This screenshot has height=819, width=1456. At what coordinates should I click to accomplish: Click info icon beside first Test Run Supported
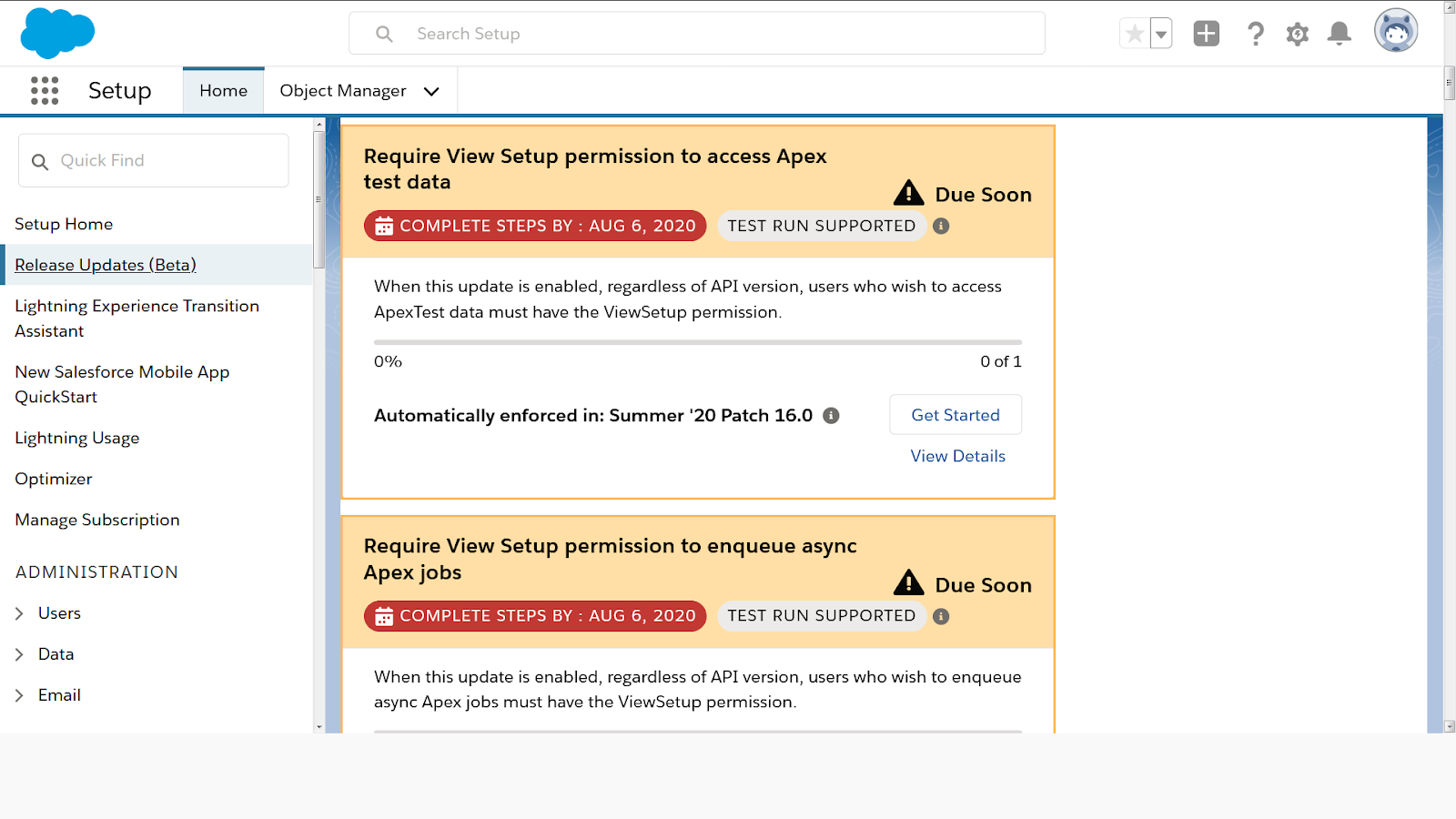[x=941, y=227]
